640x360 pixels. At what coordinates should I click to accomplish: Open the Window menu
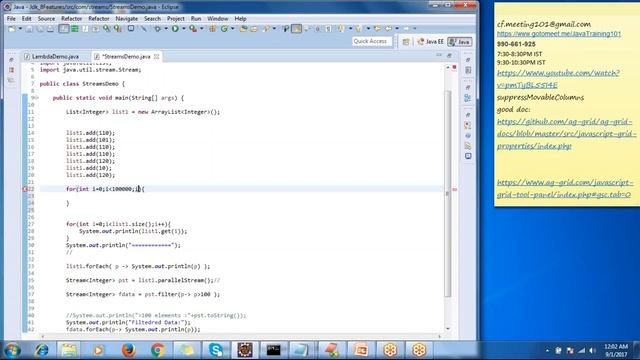(218, 19)
